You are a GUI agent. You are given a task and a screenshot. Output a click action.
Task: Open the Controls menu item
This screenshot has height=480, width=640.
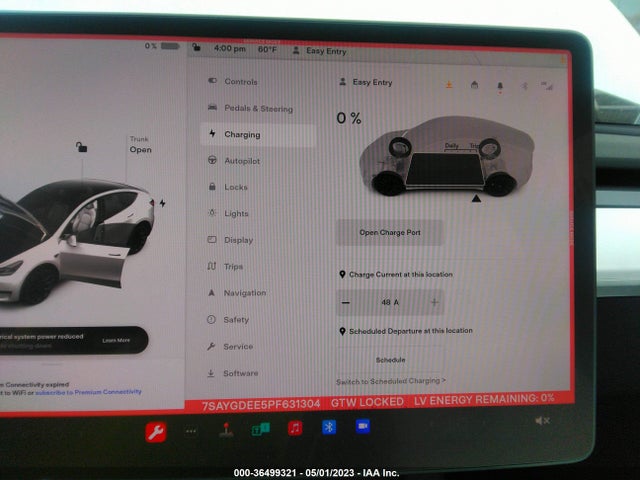click(233, 81)
